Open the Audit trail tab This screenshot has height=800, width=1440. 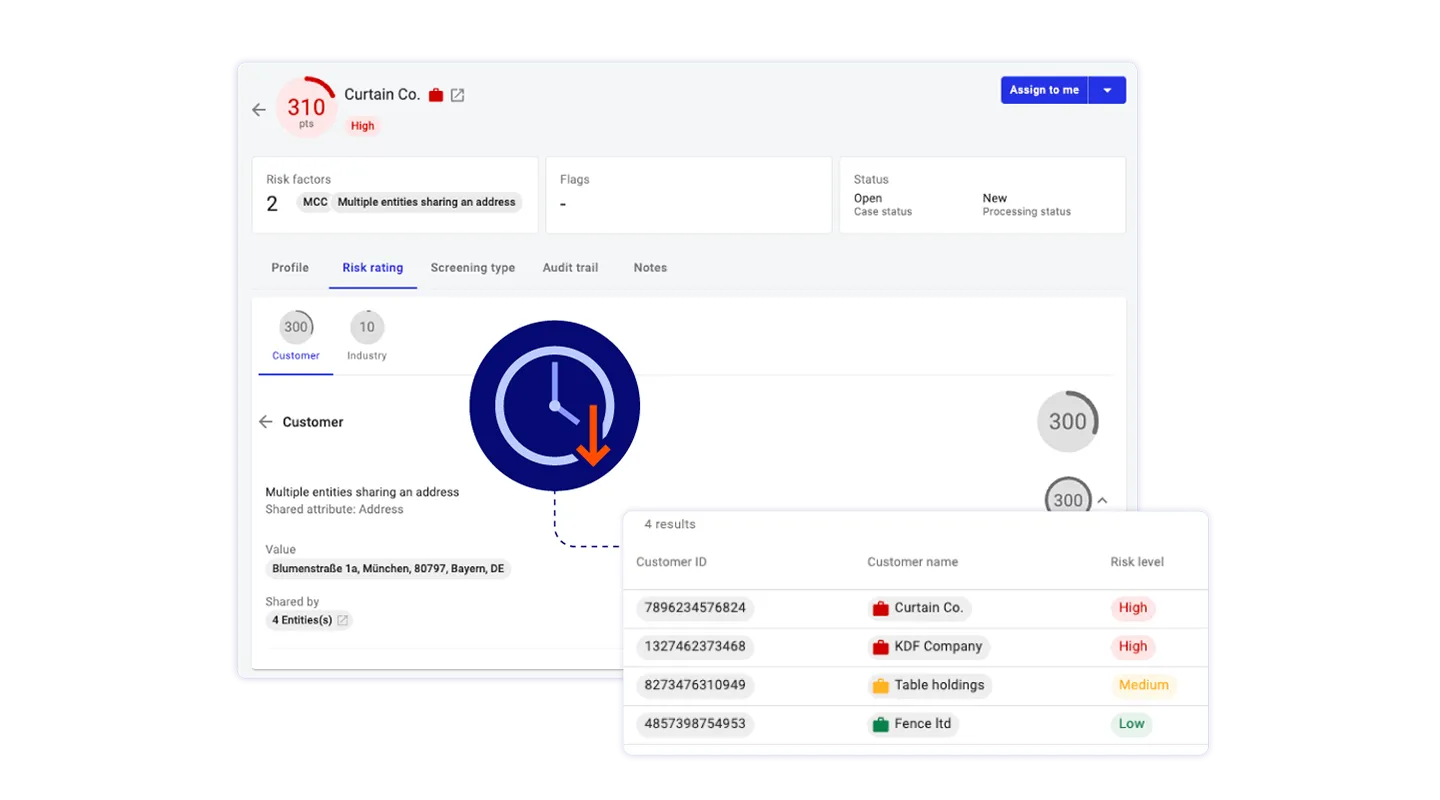pyautogui.click(x=570, y=268)
